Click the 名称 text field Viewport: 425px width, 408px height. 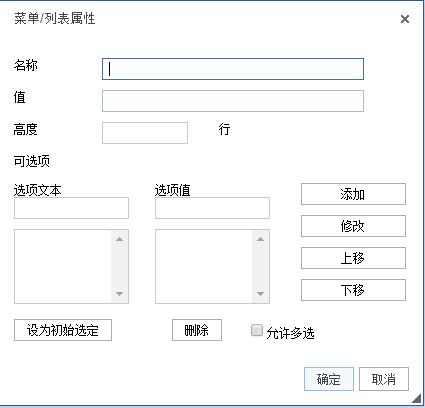(233, 69)
